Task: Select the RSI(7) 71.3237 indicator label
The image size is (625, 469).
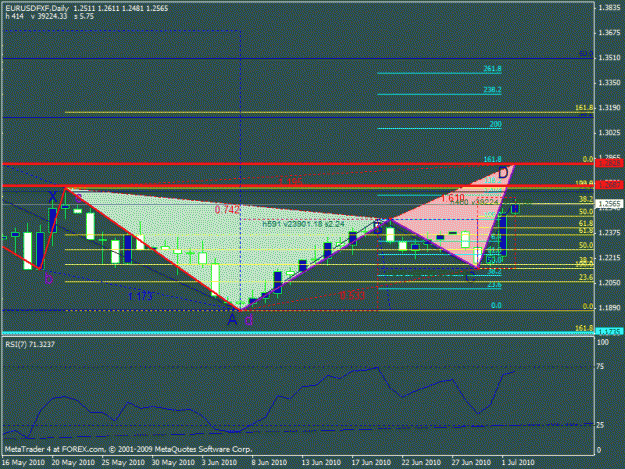Action: coord(30,344)
